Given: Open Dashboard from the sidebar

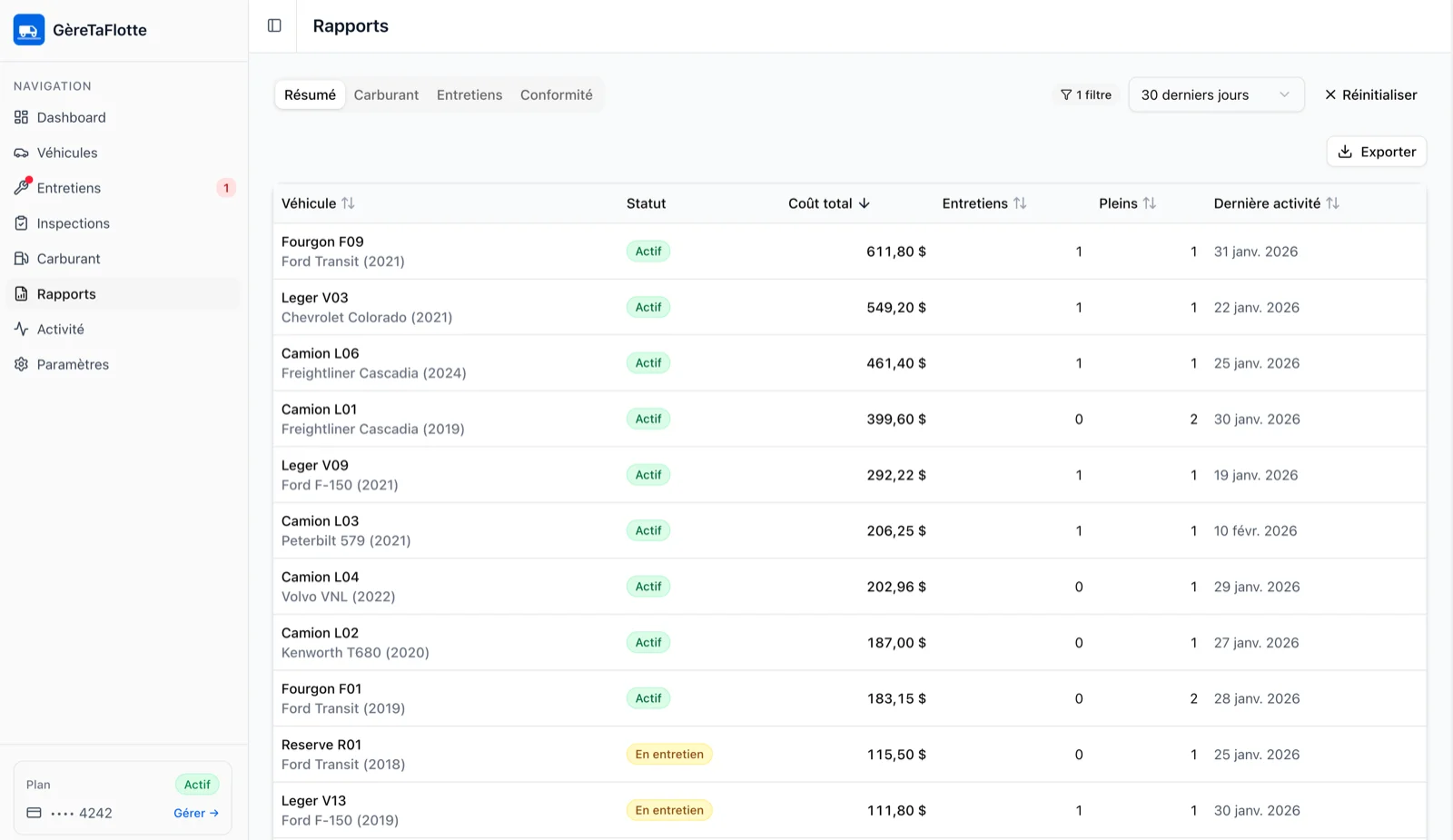Looking at the screenshot, I should [71, 117].
